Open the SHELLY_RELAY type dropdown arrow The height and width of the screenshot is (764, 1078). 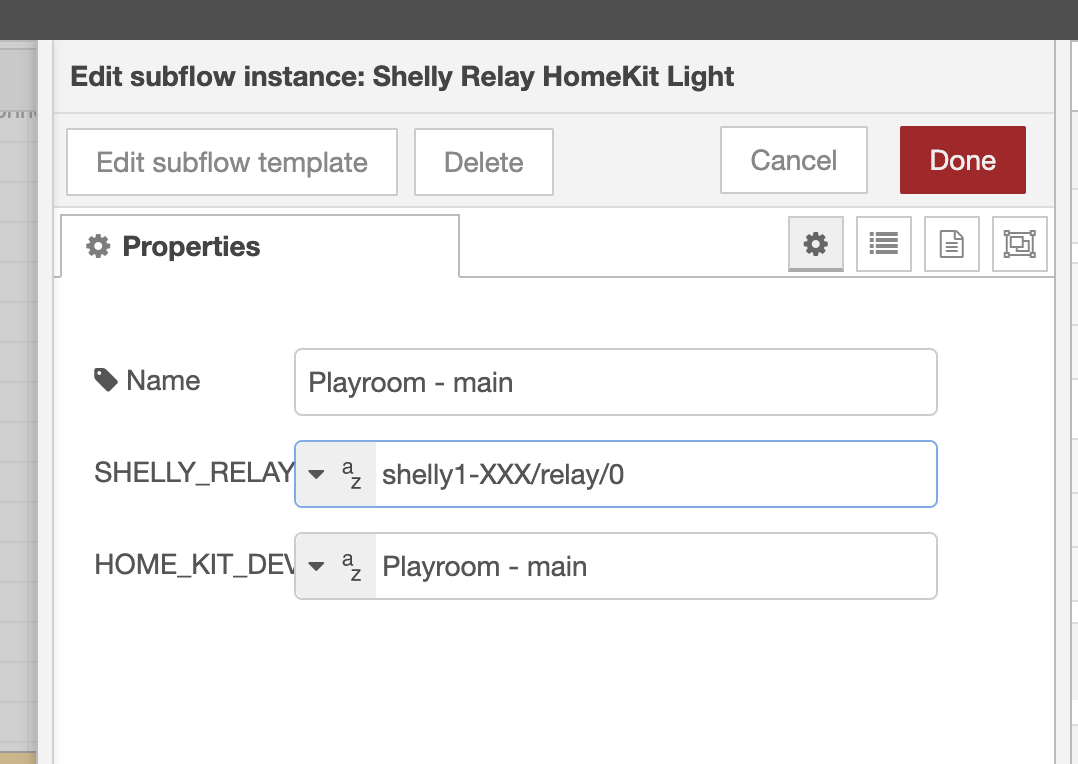tap(315, 473)
